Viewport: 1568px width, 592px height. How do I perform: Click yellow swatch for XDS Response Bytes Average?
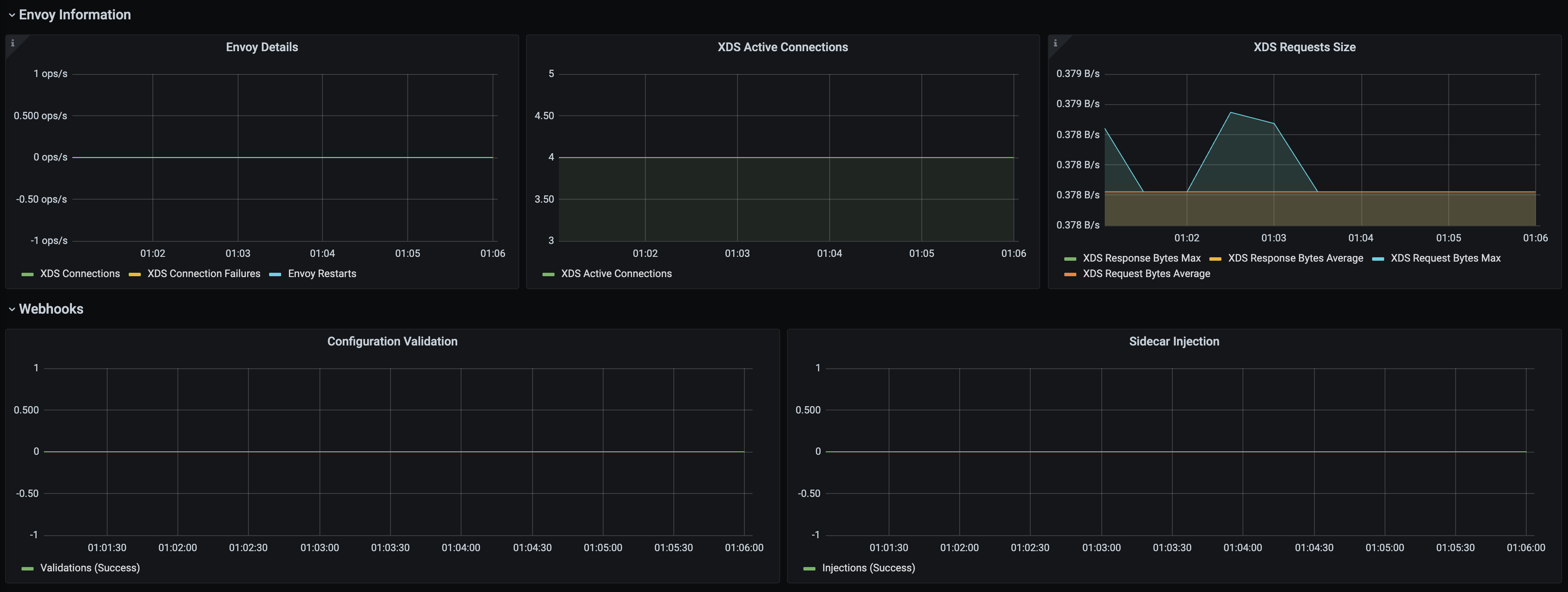(1215, 259)
